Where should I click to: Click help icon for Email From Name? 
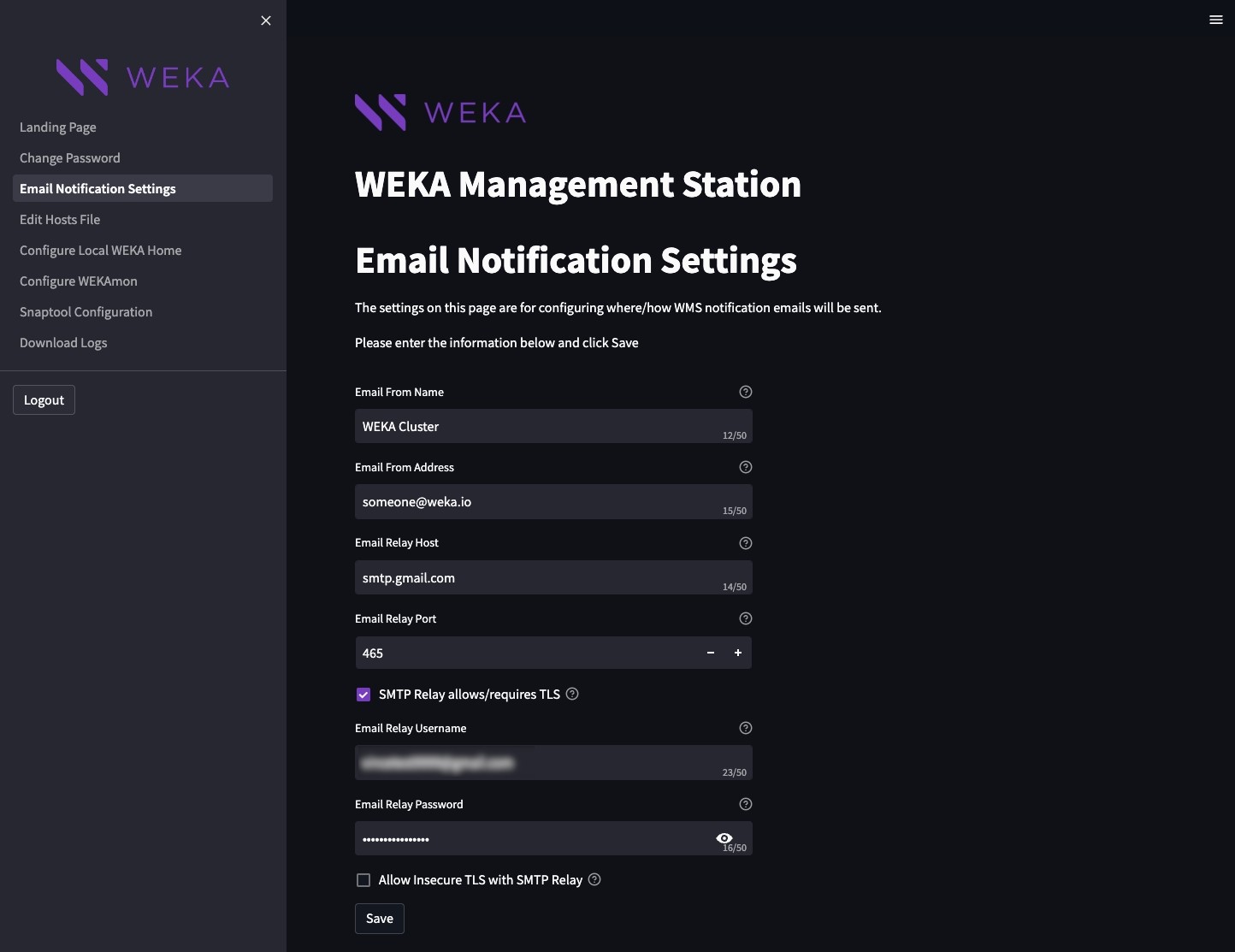pyautogui.click(x=746, y=392)
